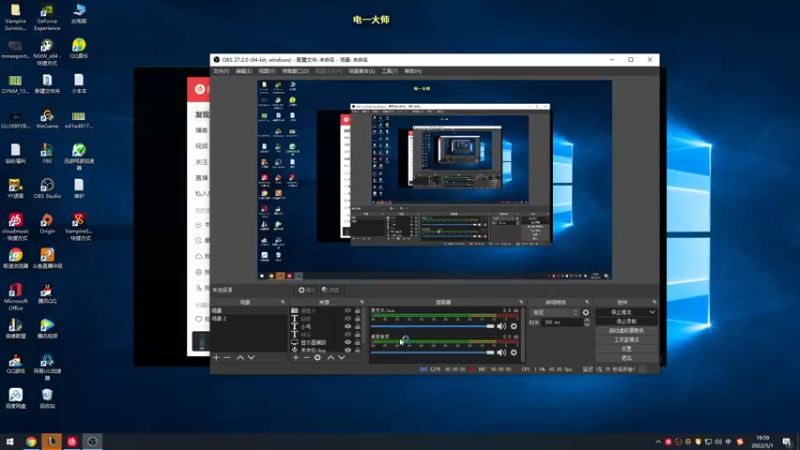
Task: Switch to OBS in the taskbar
Action: 92,442
